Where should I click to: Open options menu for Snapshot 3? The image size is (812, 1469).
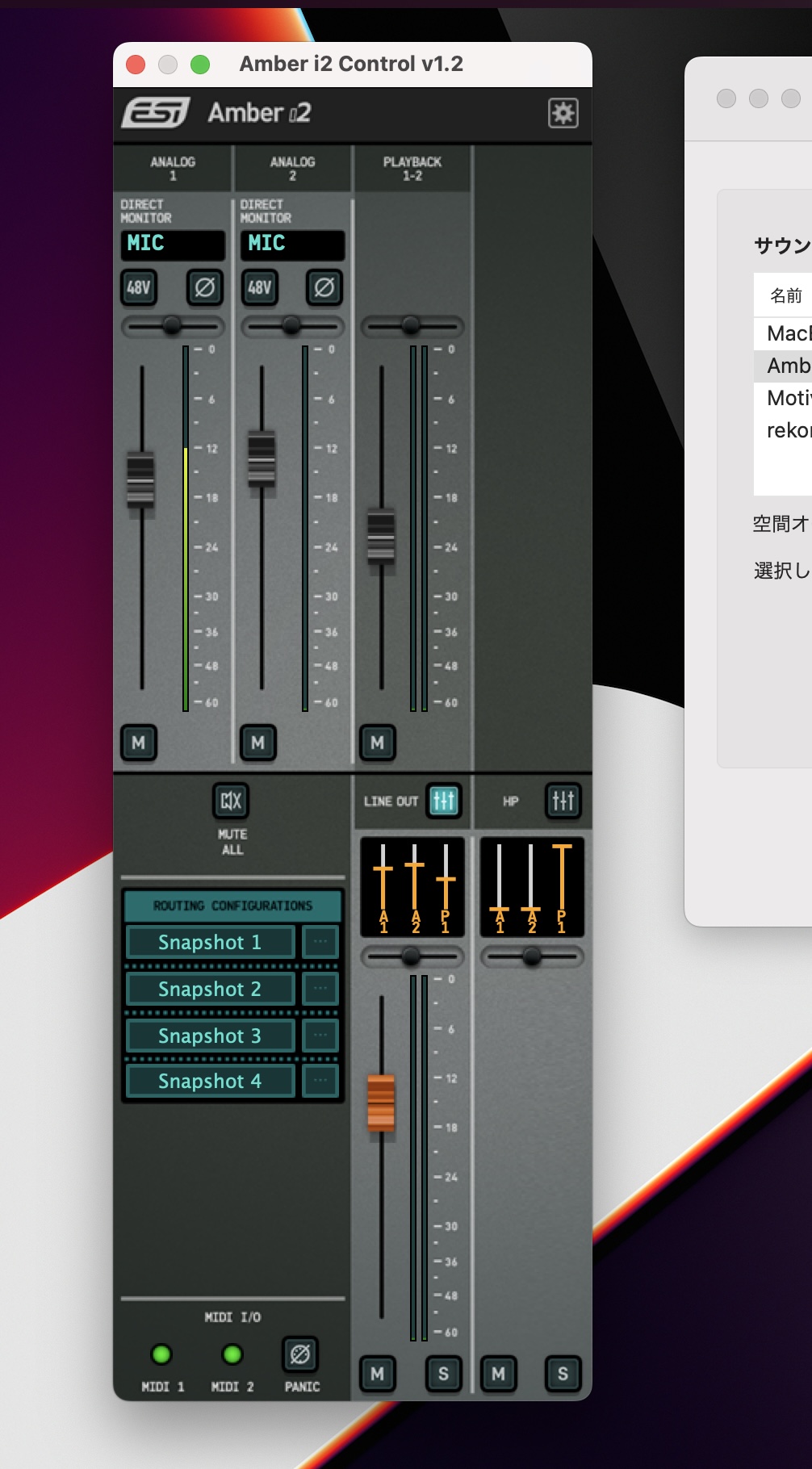pyautogui.click(x=320, y=1036)
